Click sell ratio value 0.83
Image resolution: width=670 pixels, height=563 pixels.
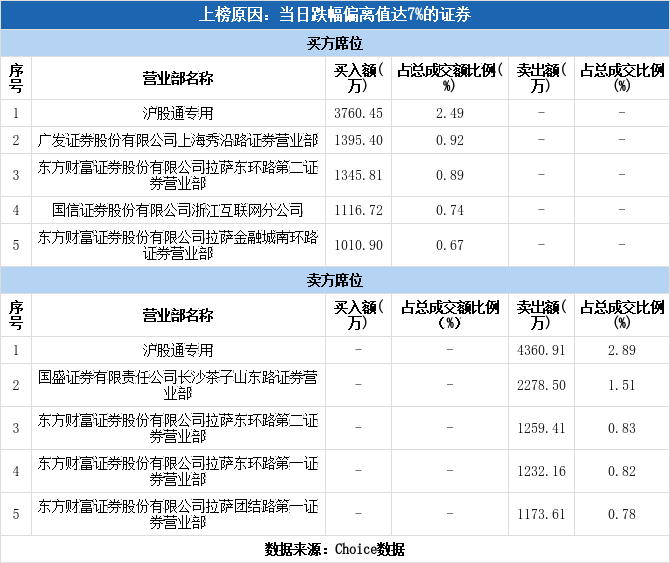[622, 428]
